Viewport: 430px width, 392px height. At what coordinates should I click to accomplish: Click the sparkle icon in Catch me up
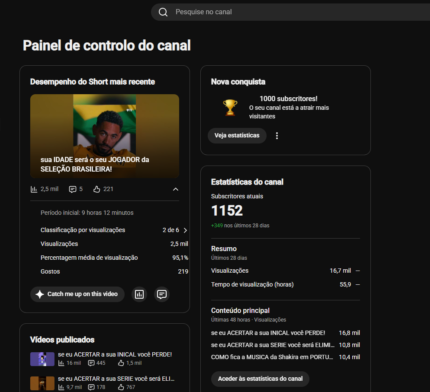click(40, 294)
